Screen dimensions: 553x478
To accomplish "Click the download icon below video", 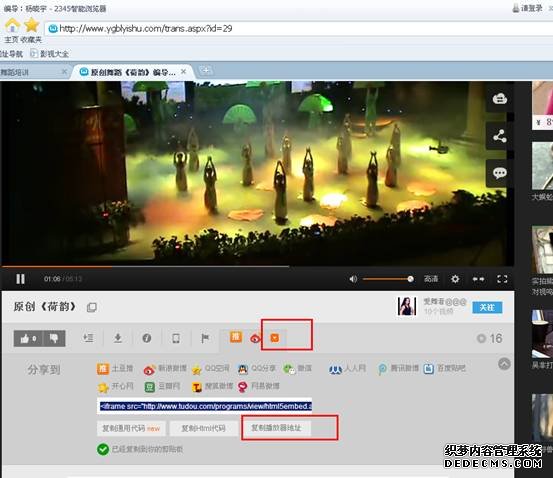I will [x=118, y=338].
